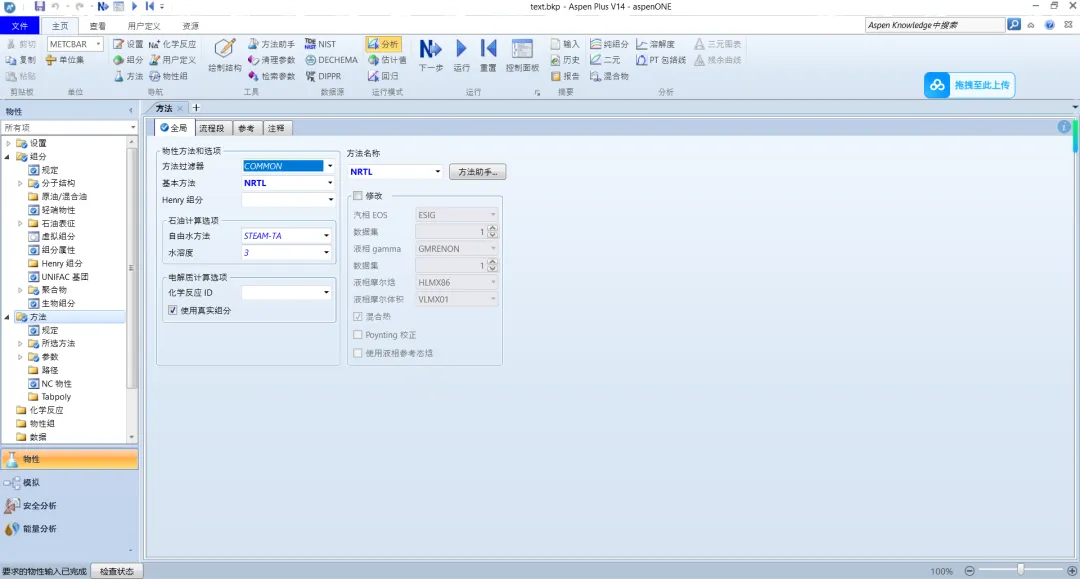Open the 水溶度 dropdown
The width and height of the screenshot is (1080, 579).
click(x=326, y=253)
